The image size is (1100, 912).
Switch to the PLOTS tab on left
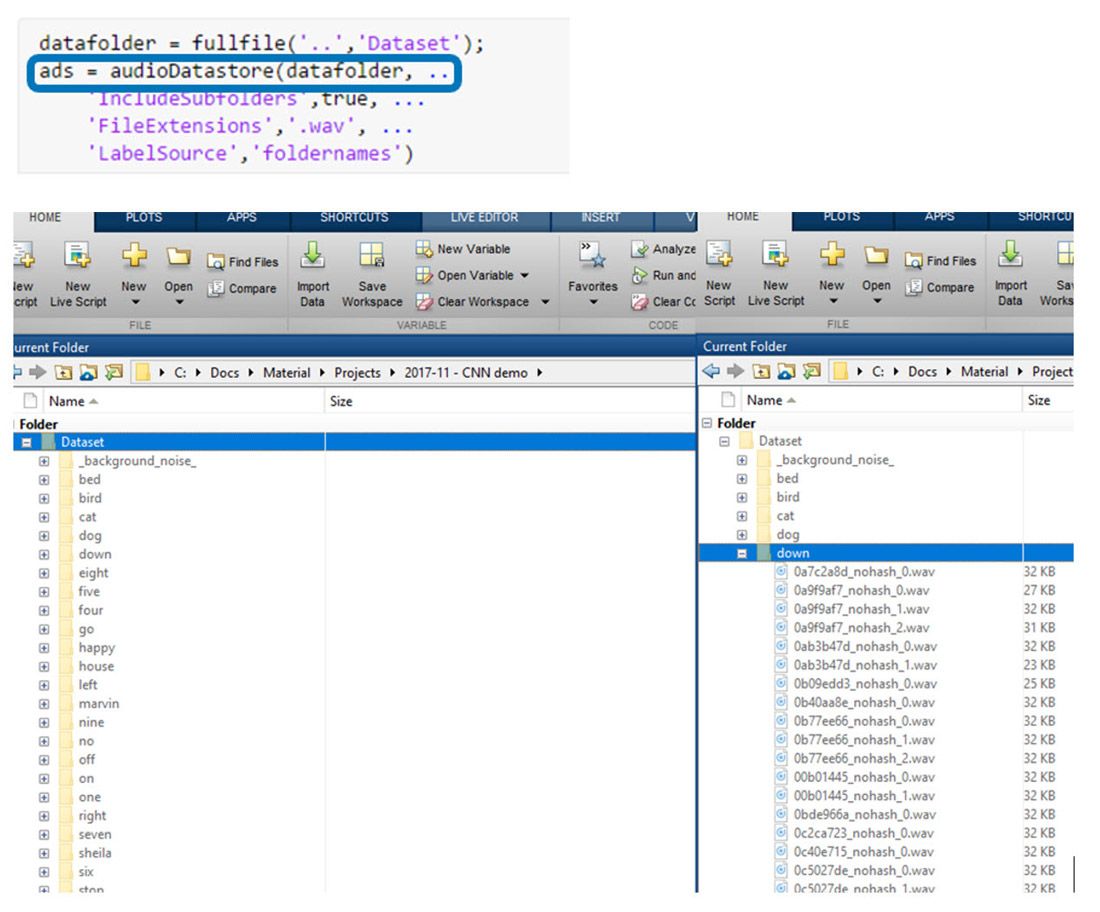[x=144, y=217]
